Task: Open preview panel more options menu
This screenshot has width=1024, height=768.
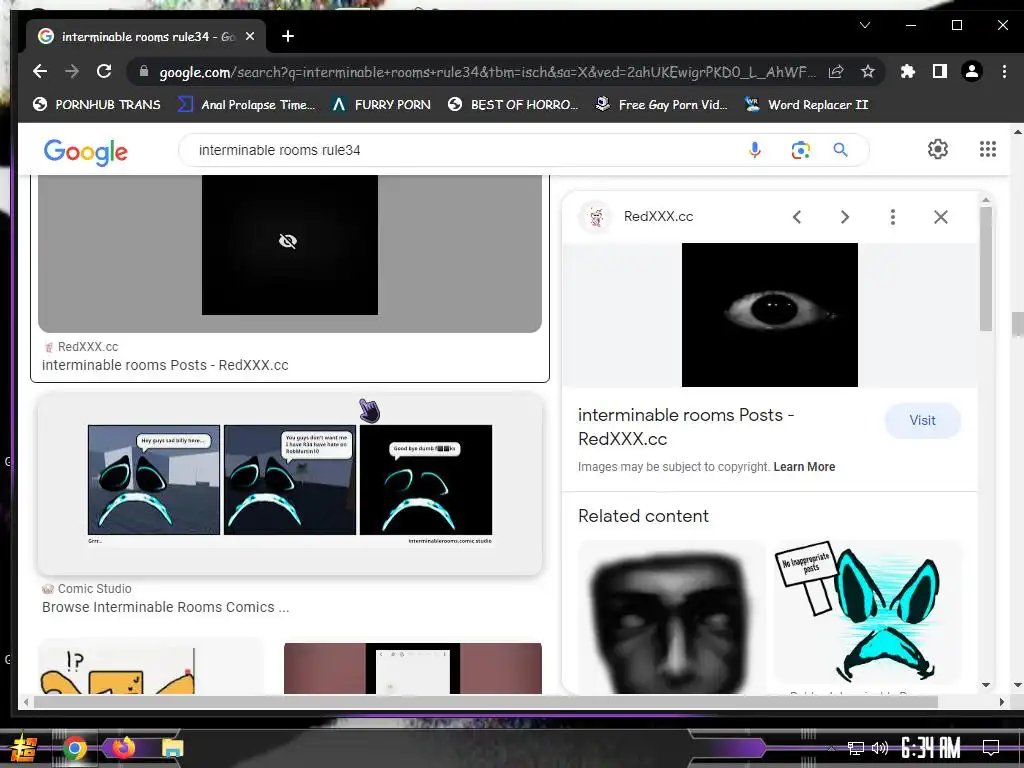Action: (x=893, y=217)
